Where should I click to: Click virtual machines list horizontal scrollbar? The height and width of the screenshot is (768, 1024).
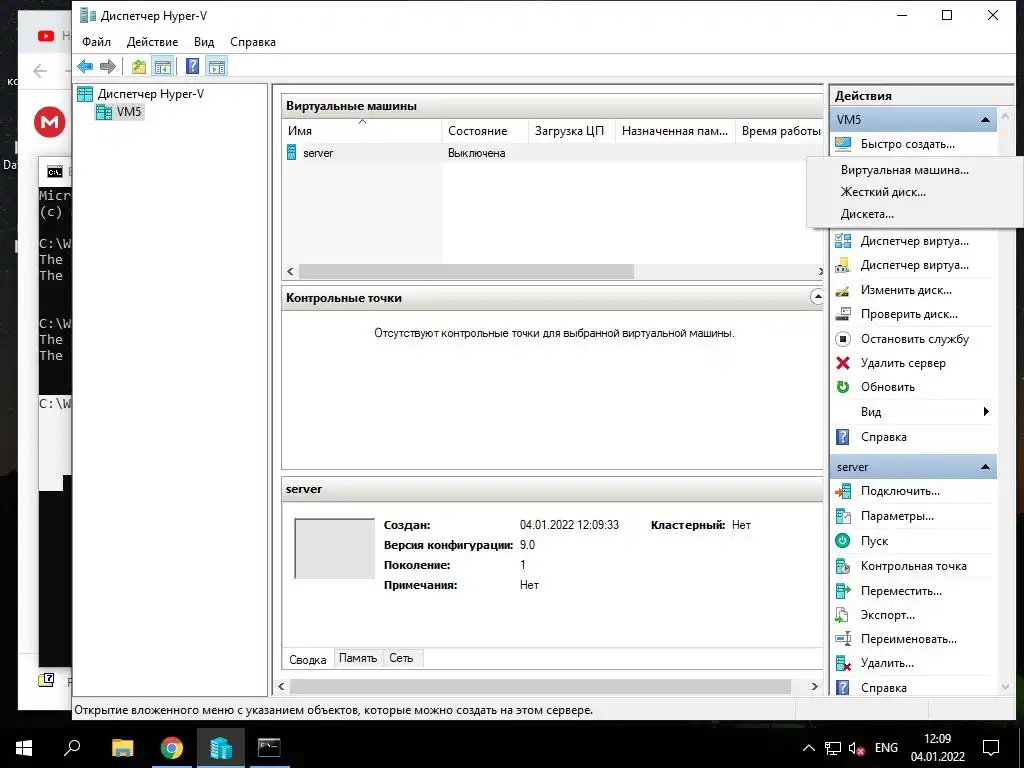(x=466, y=272)
